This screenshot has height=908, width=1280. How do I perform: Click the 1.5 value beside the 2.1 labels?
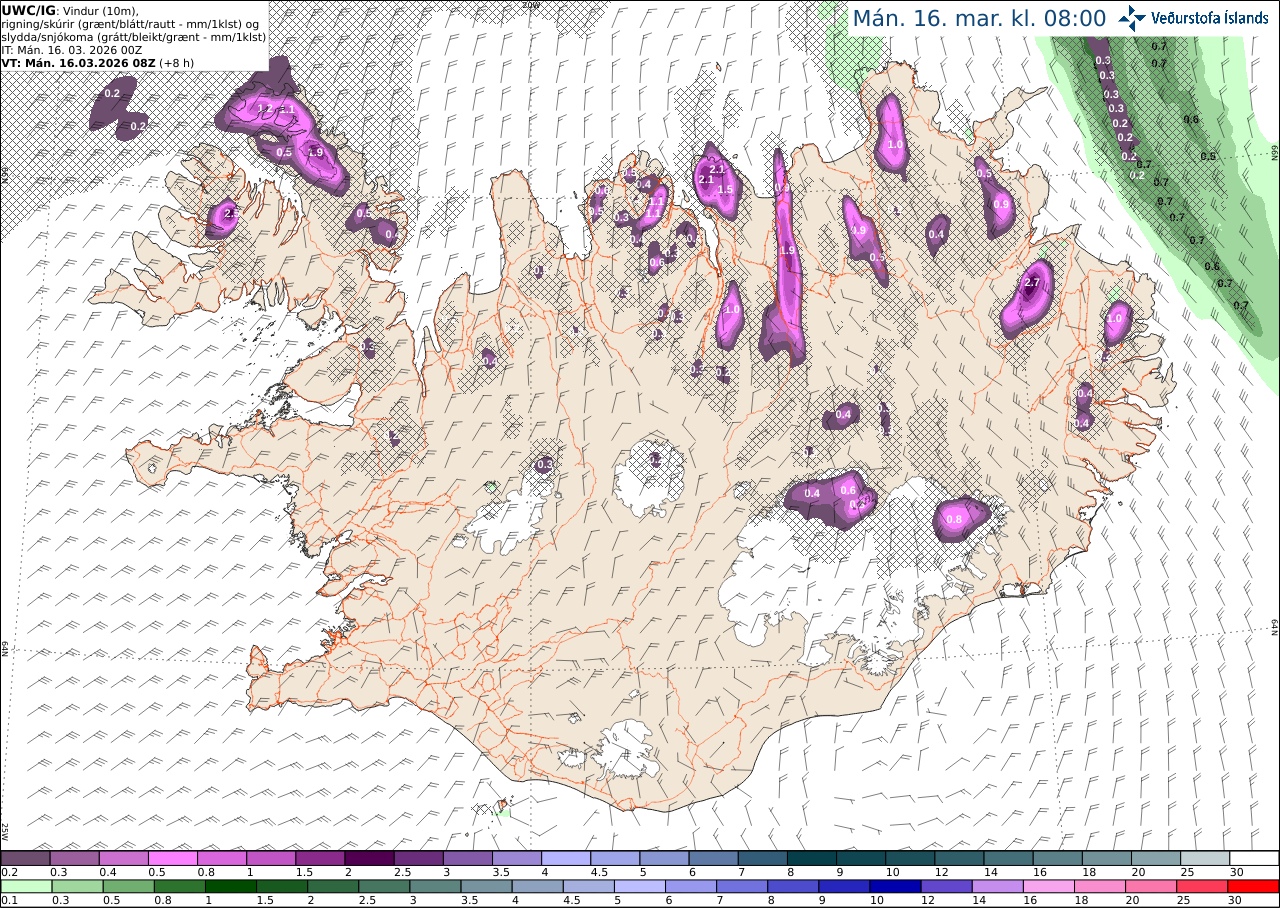point(726,189)
